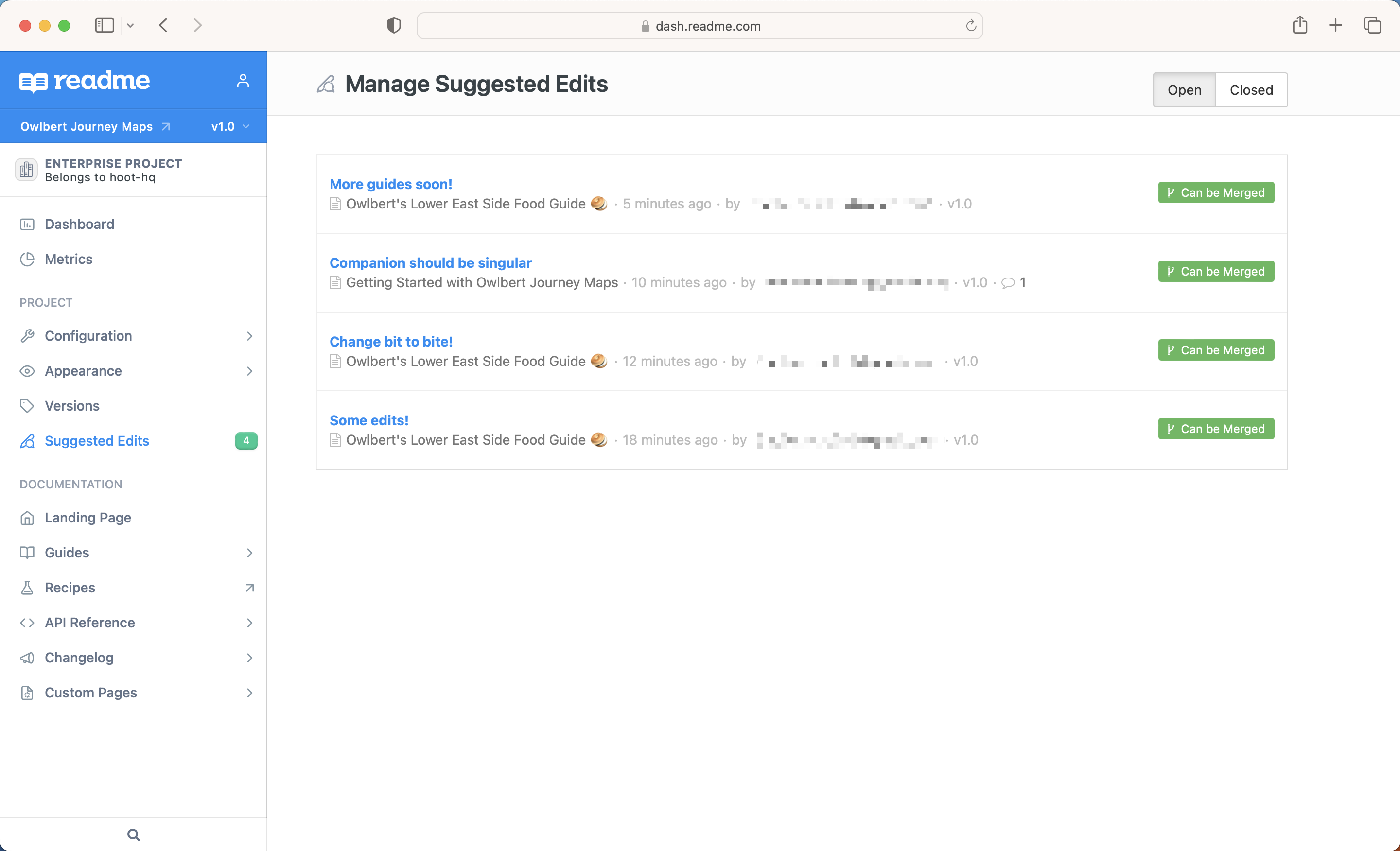Screen dimensions: 1400x851
Task: Click the comment bubble on Companion edit
Action: point(1008,282)
